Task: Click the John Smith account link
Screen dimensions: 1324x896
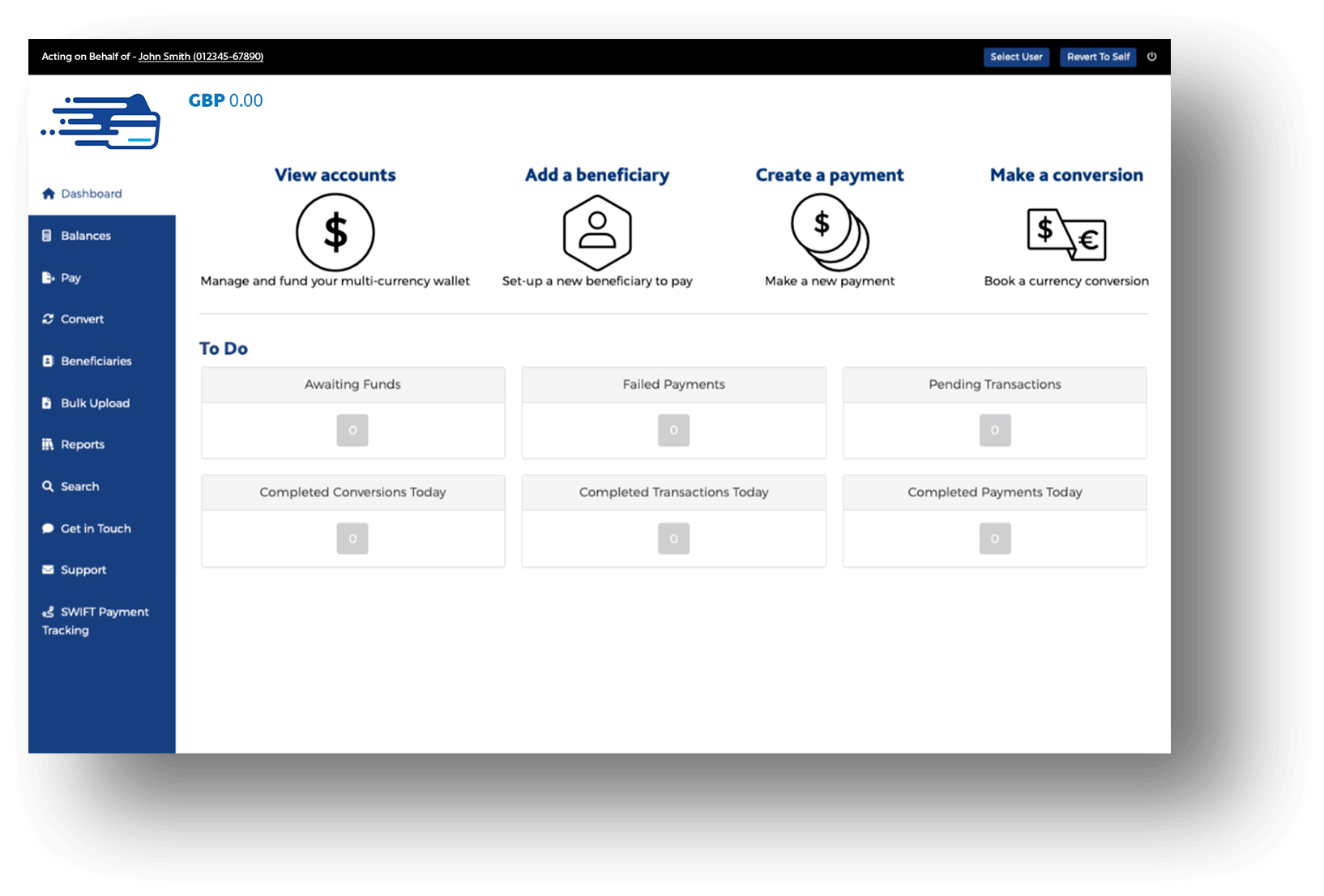Action: 200,57
